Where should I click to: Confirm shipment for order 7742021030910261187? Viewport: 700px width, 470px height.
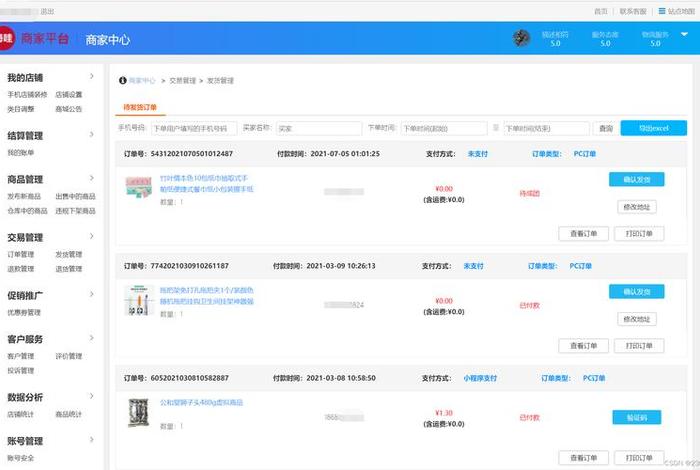coord(637,292)
